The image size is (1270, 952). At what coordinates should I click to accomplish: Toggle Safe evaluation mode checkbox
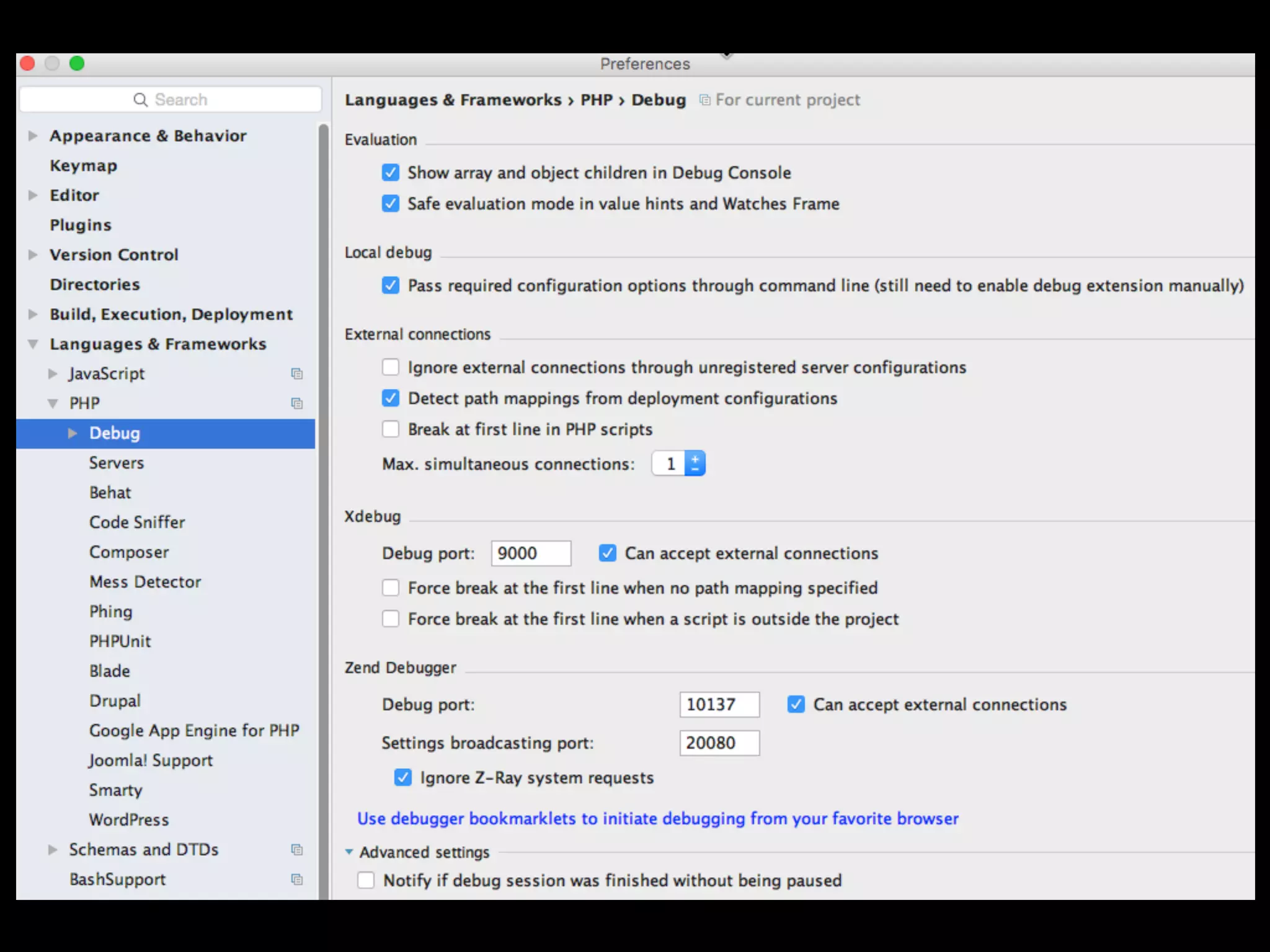391,203
